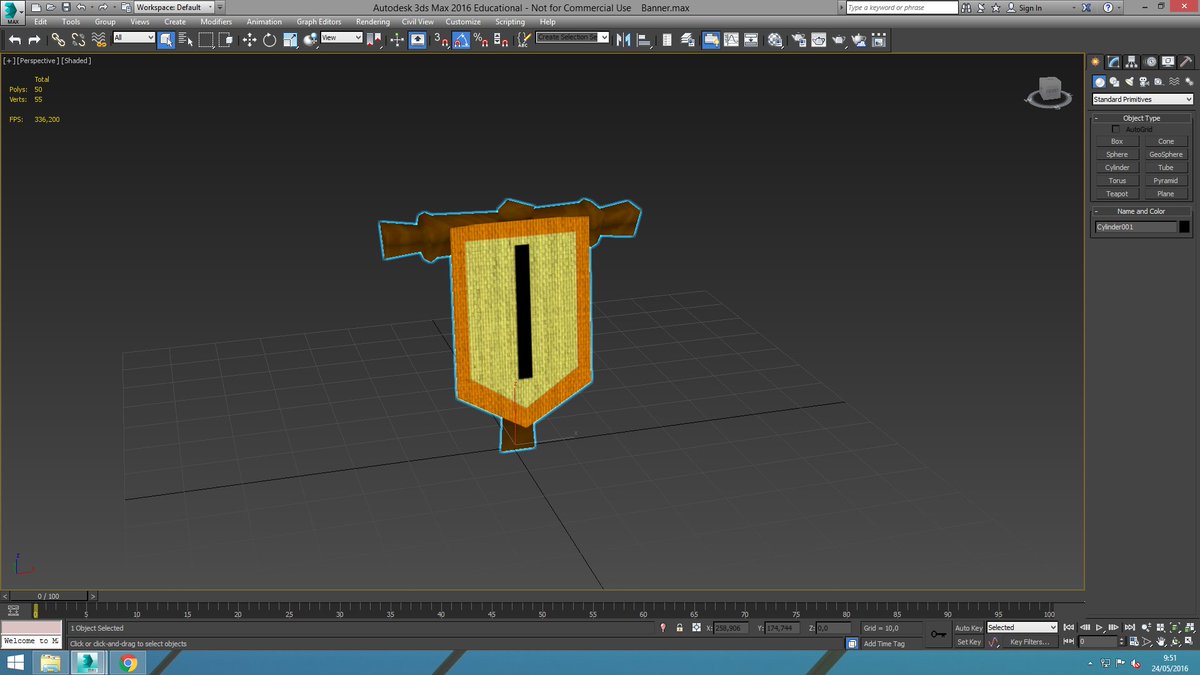The height and width of the screenshot is (675, 1200).
Task: Switch to the Display panel tab
Action: tap(1168, 61)
